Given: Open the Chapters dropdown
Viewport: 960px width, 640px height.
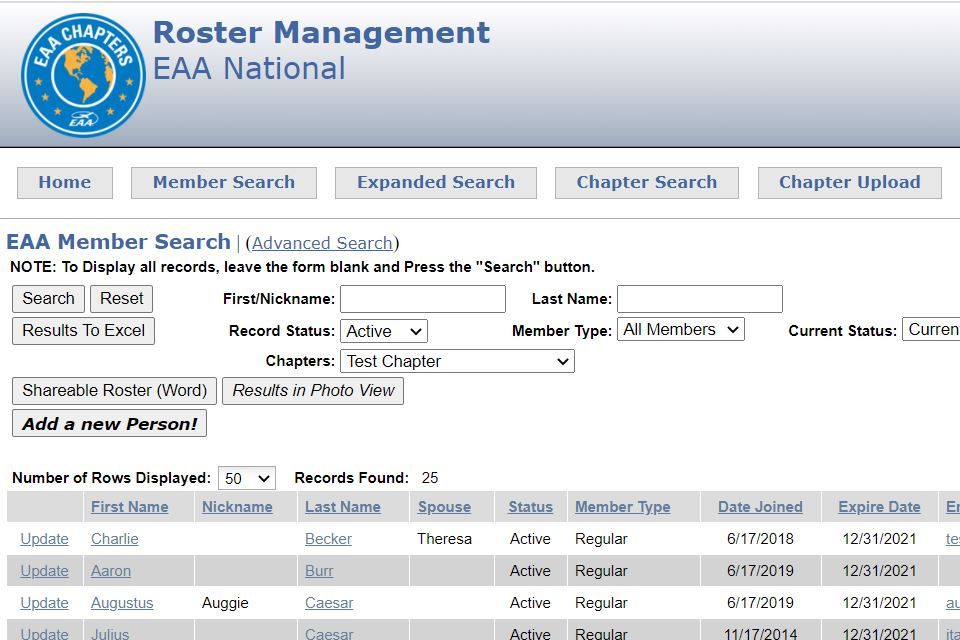Looking at the screenshot, I should coord(457,361).
